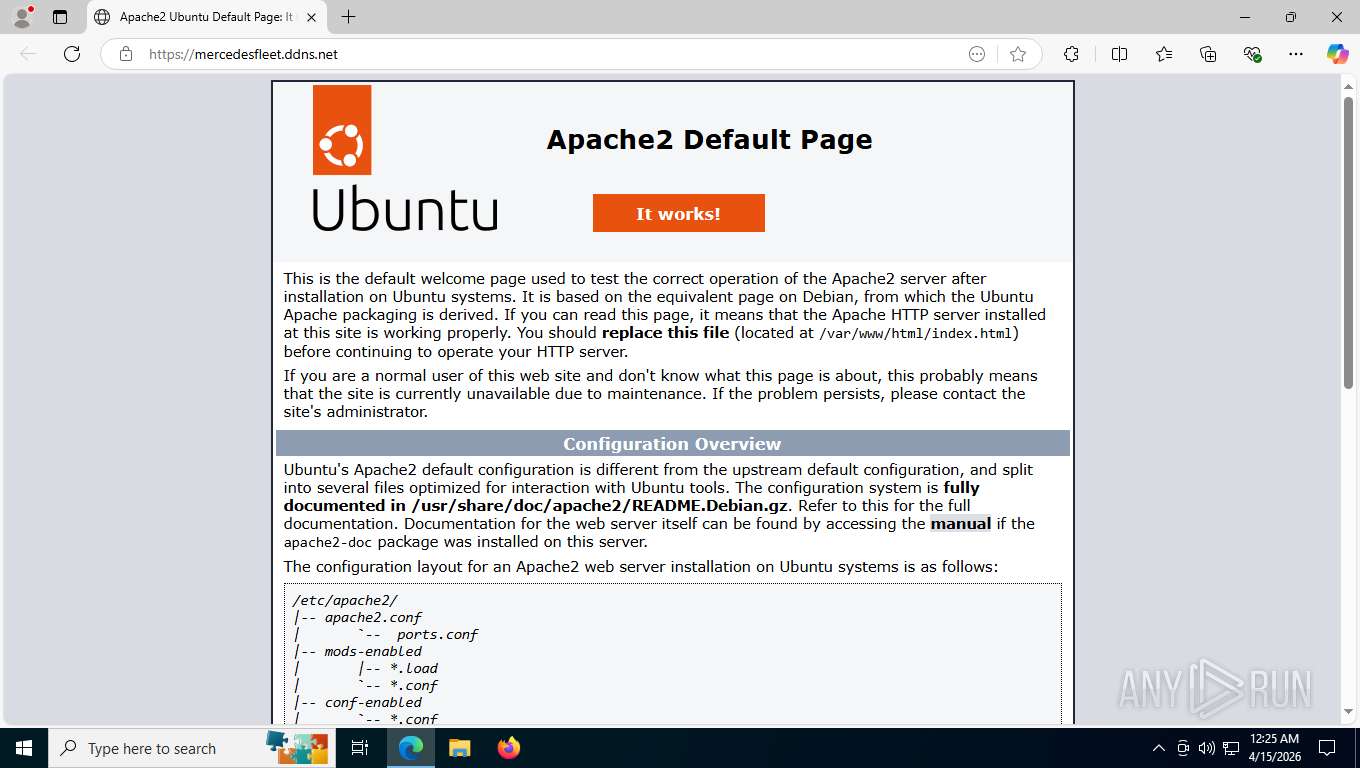The height and width of the screenshot is (768, 1360).
Task: Click the '/var/www/html/index.html' path text
Action: pos(916,333)
